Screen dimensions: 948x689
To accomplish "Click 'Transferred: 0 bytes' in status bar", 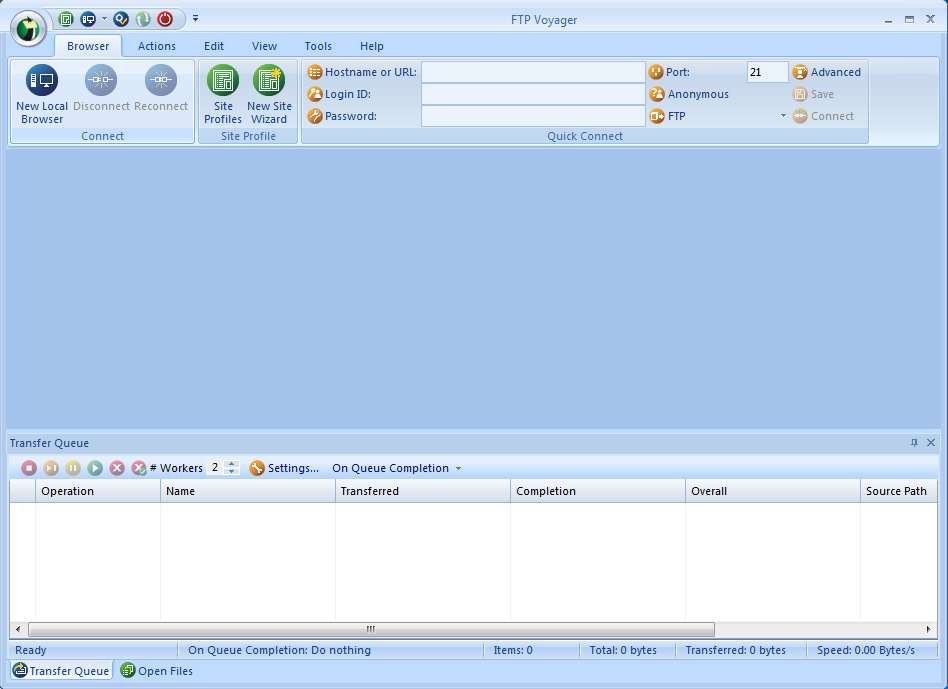I will [735, 650].
